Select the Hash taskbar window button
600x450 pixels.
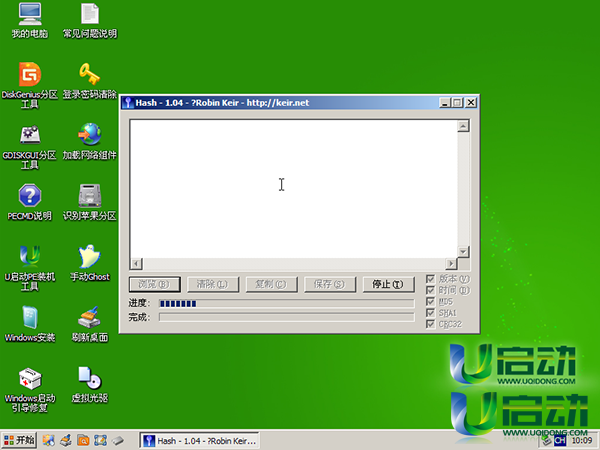tap(198, 439)
